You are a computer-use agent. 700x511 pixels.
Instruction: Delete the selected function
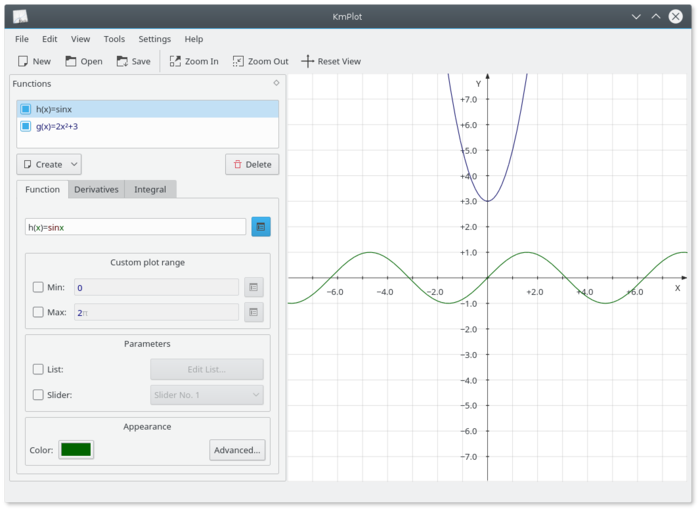click(x=252, y=164)
